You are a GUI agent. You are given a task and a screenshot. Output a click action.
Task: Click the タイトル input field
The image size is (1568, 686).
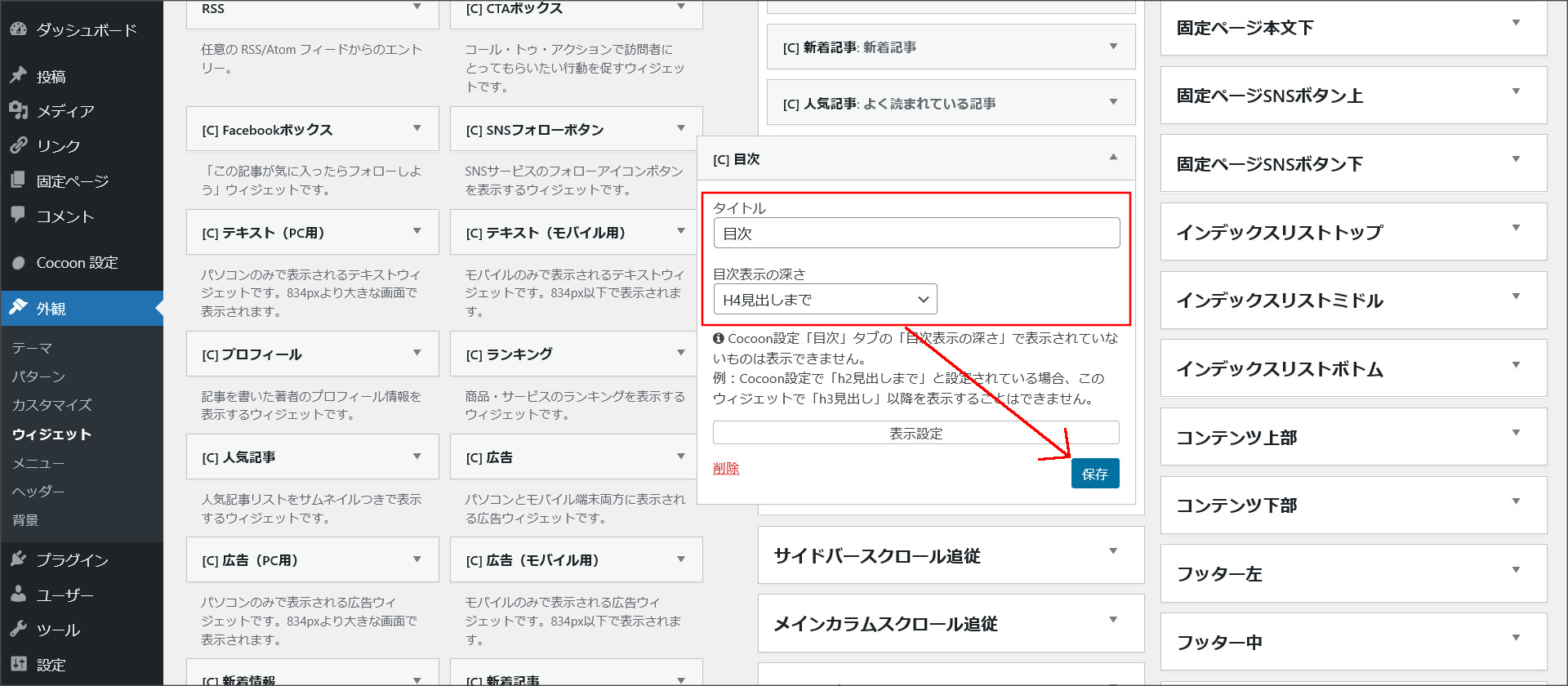pos(916,233)
